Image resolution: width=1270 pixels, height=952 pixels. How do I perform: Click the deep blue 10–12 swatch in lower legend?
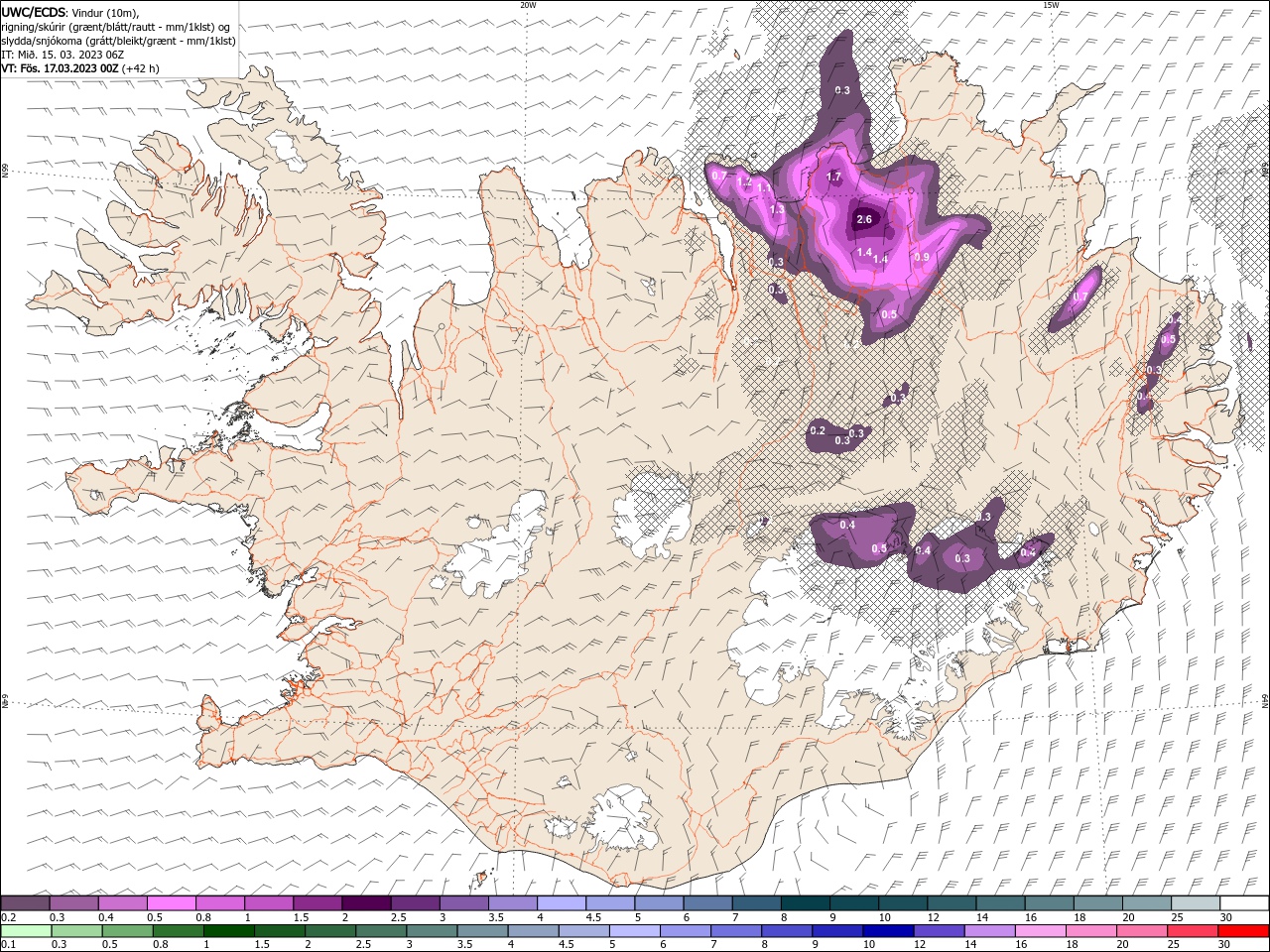(x=888, y=931)
